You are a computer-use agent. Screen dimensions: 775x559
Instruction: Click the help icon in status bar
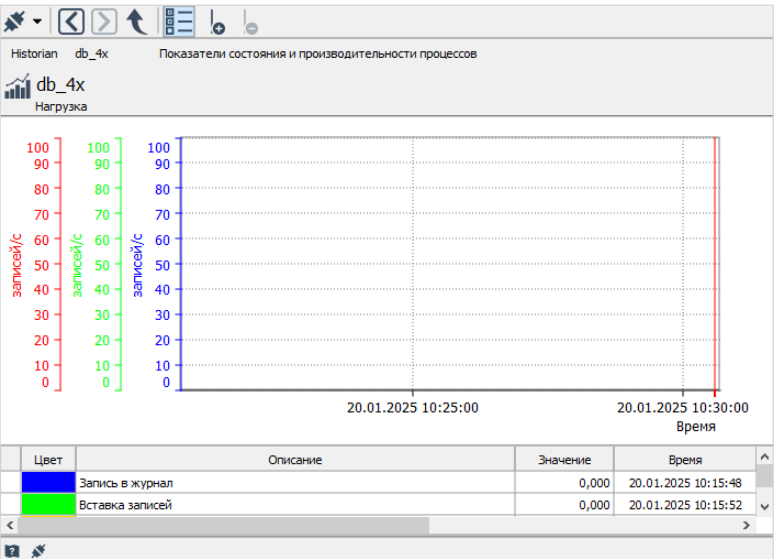click(14, 550)
